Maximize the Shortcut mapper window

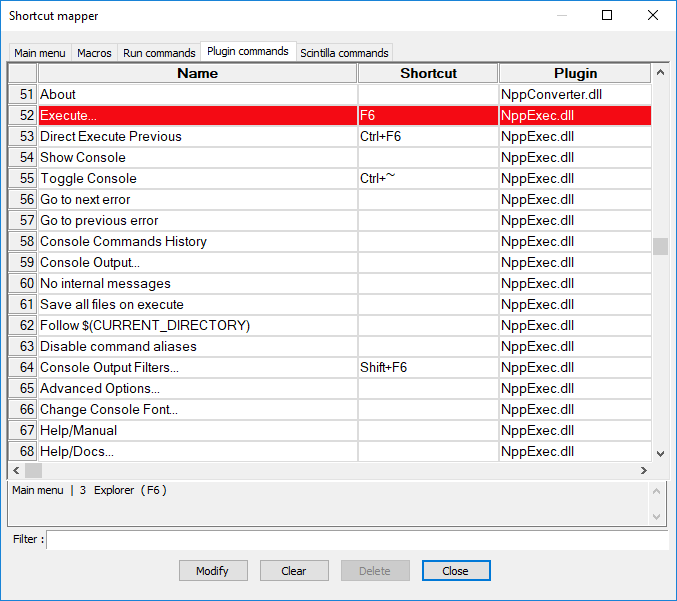click(x=607, y=15)
